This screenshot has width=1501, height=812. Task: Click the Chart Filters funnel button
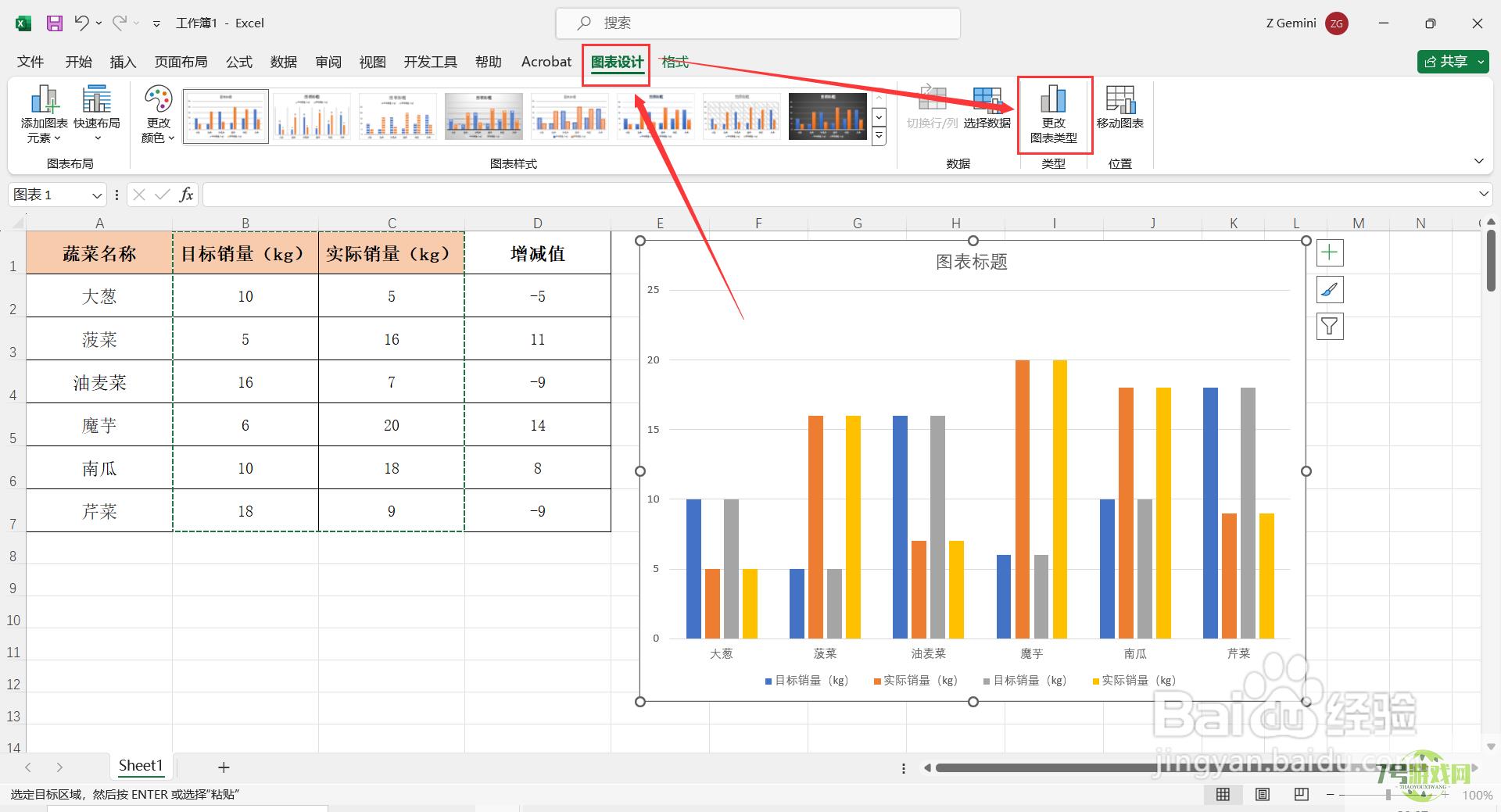[1330, 327]
